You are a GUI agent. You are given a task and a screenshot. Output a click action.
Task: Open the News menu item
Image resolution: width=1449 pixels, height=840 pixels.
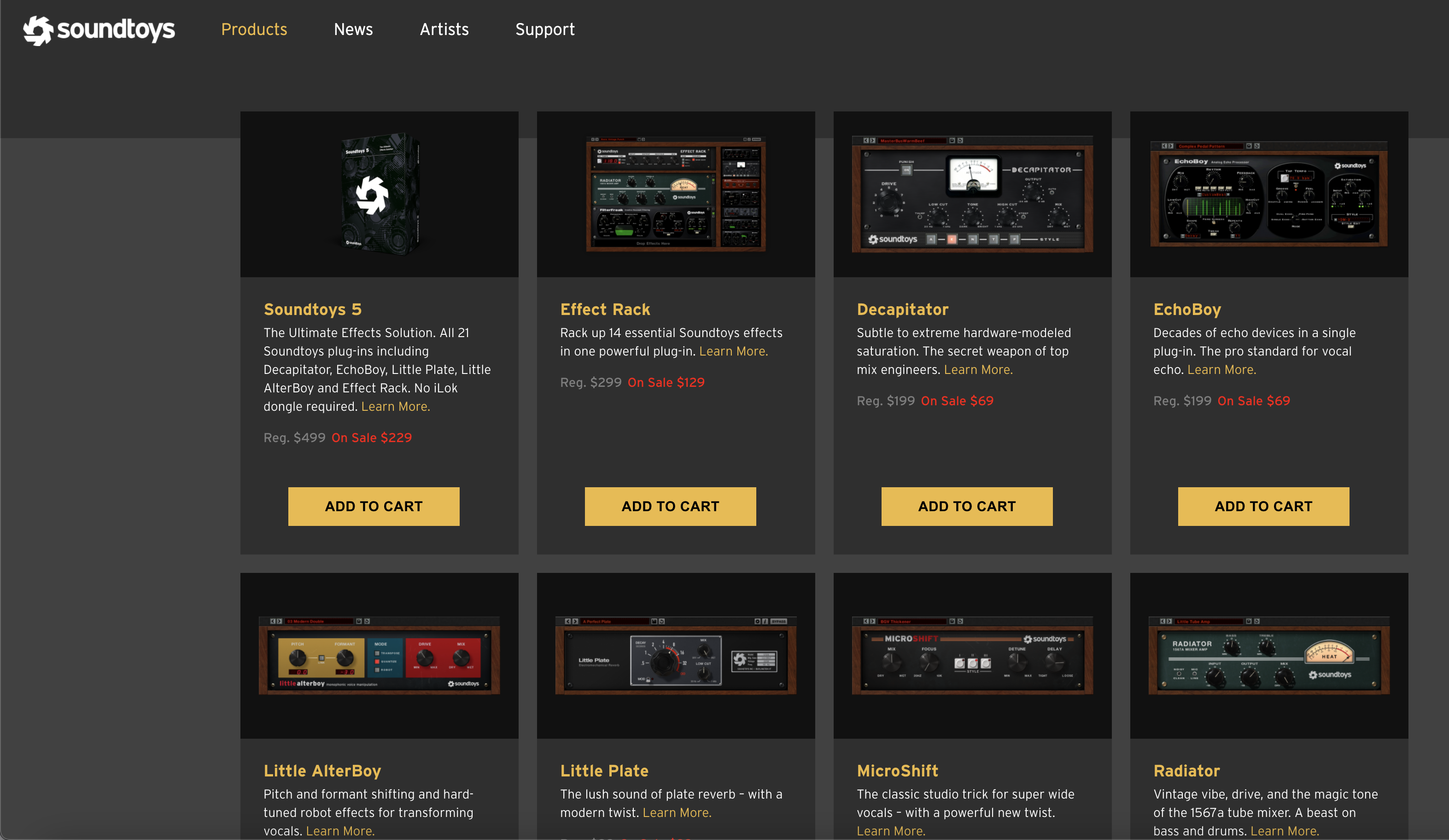coord(353,29)
